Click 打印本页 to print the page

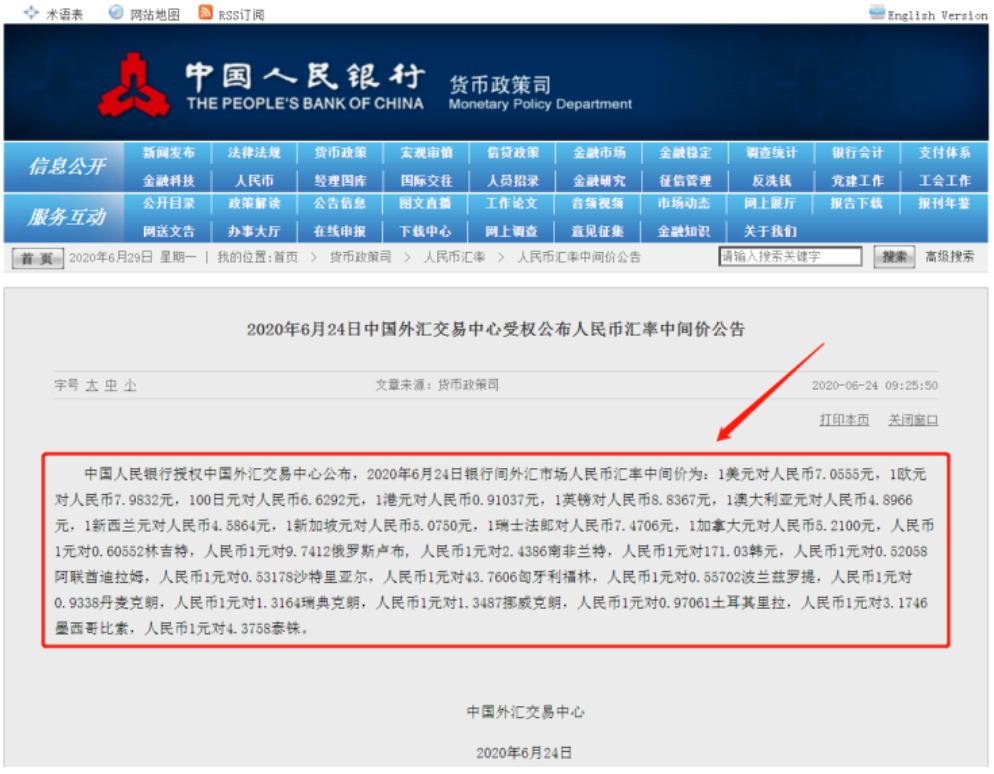[844, 420]
